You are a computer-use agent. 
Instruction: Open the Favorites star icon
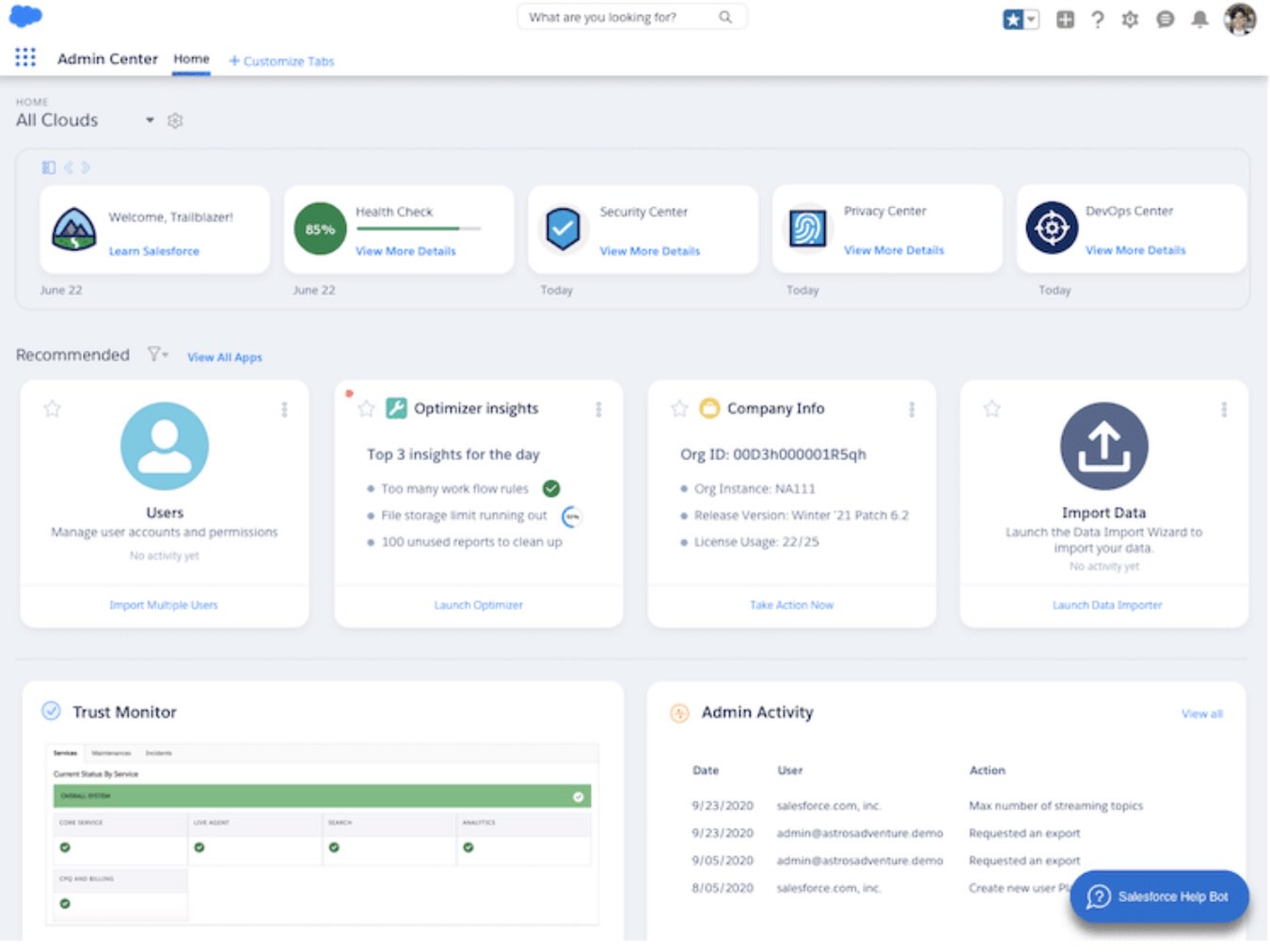coord(1013,20)
